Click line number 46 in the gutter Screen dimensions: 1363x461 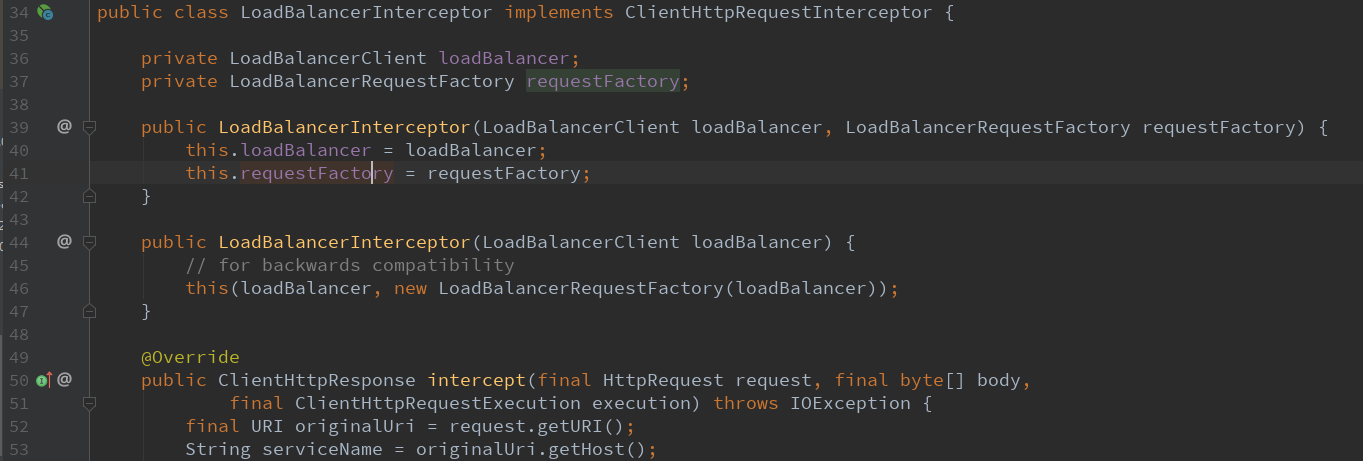(19, 288)
